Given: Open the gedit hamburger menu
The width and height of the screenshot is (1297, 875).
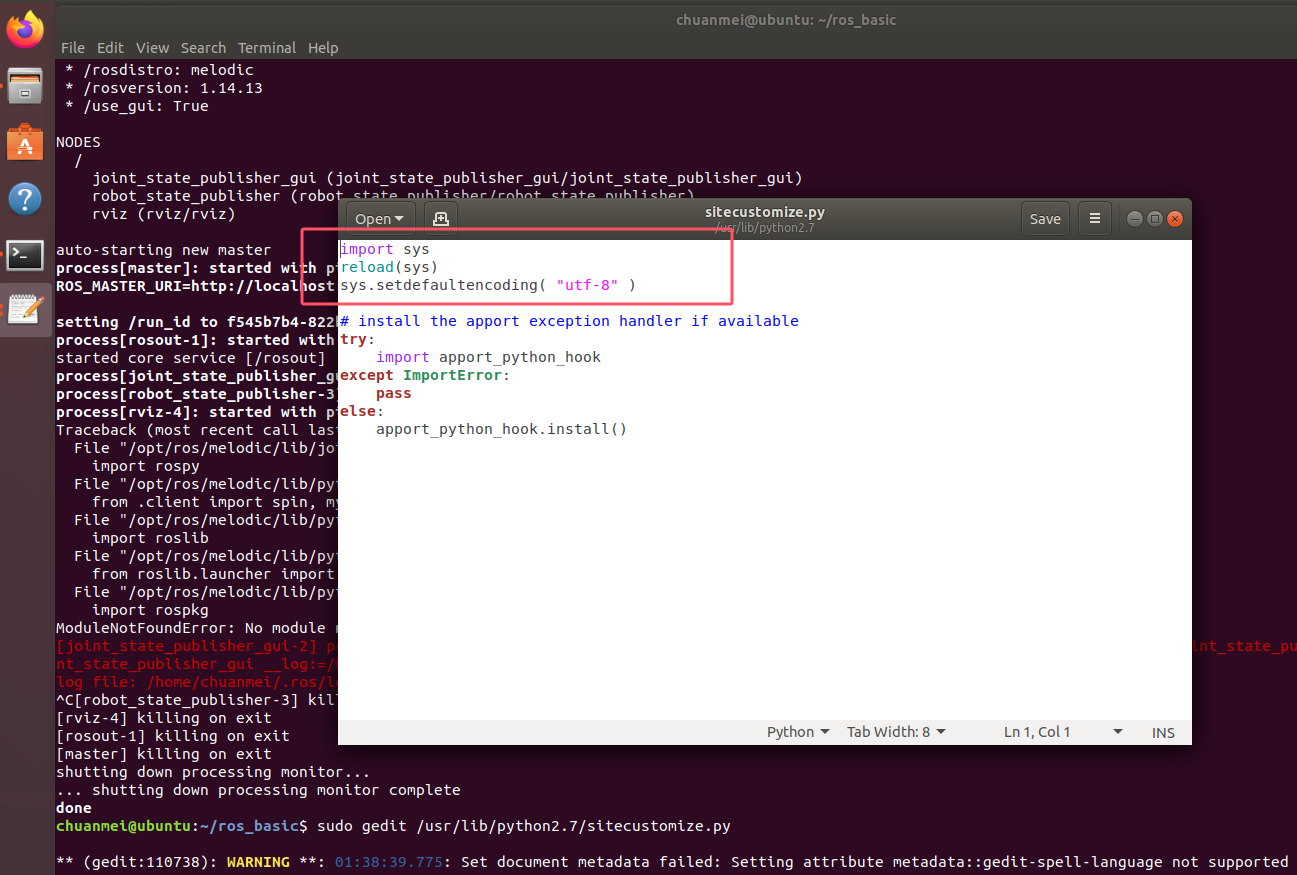Looking at the screenshot, I should (1094, 218).
